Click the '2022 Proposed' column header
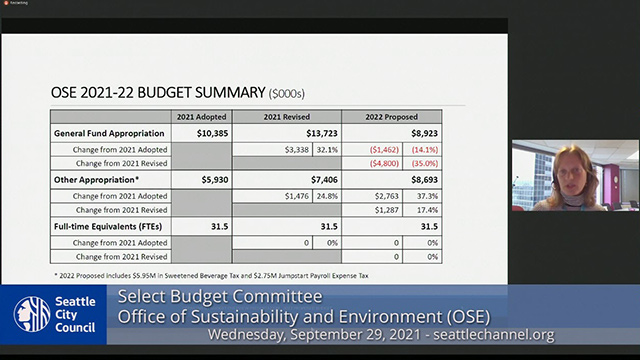This screenshot has height=360, width=640. pyautogui.click(x=391, y=117)
